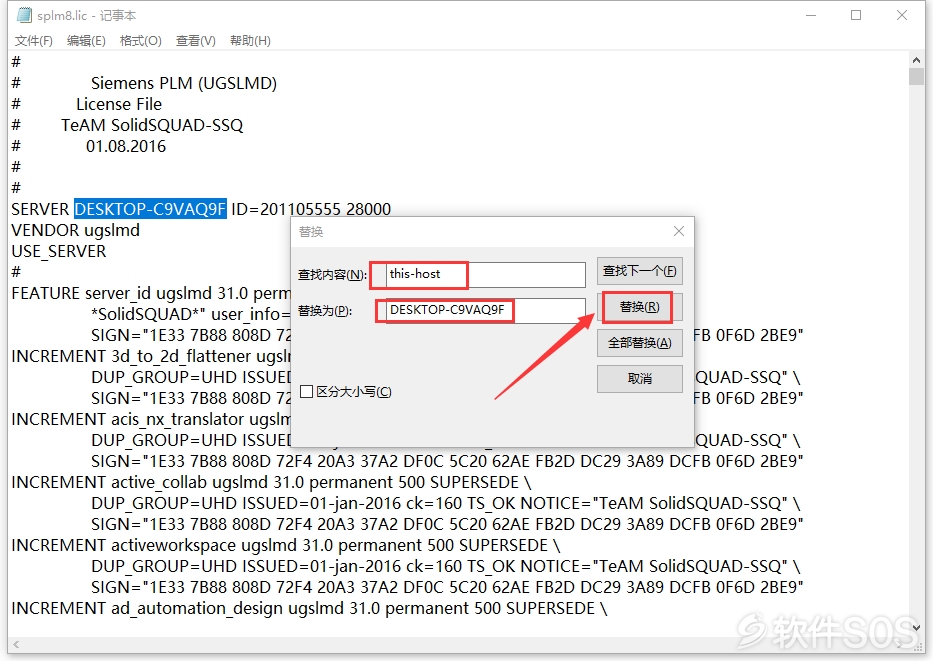Click the 'INCREMENT active_collab' line
933x661 pixels.
coord(271,482)
